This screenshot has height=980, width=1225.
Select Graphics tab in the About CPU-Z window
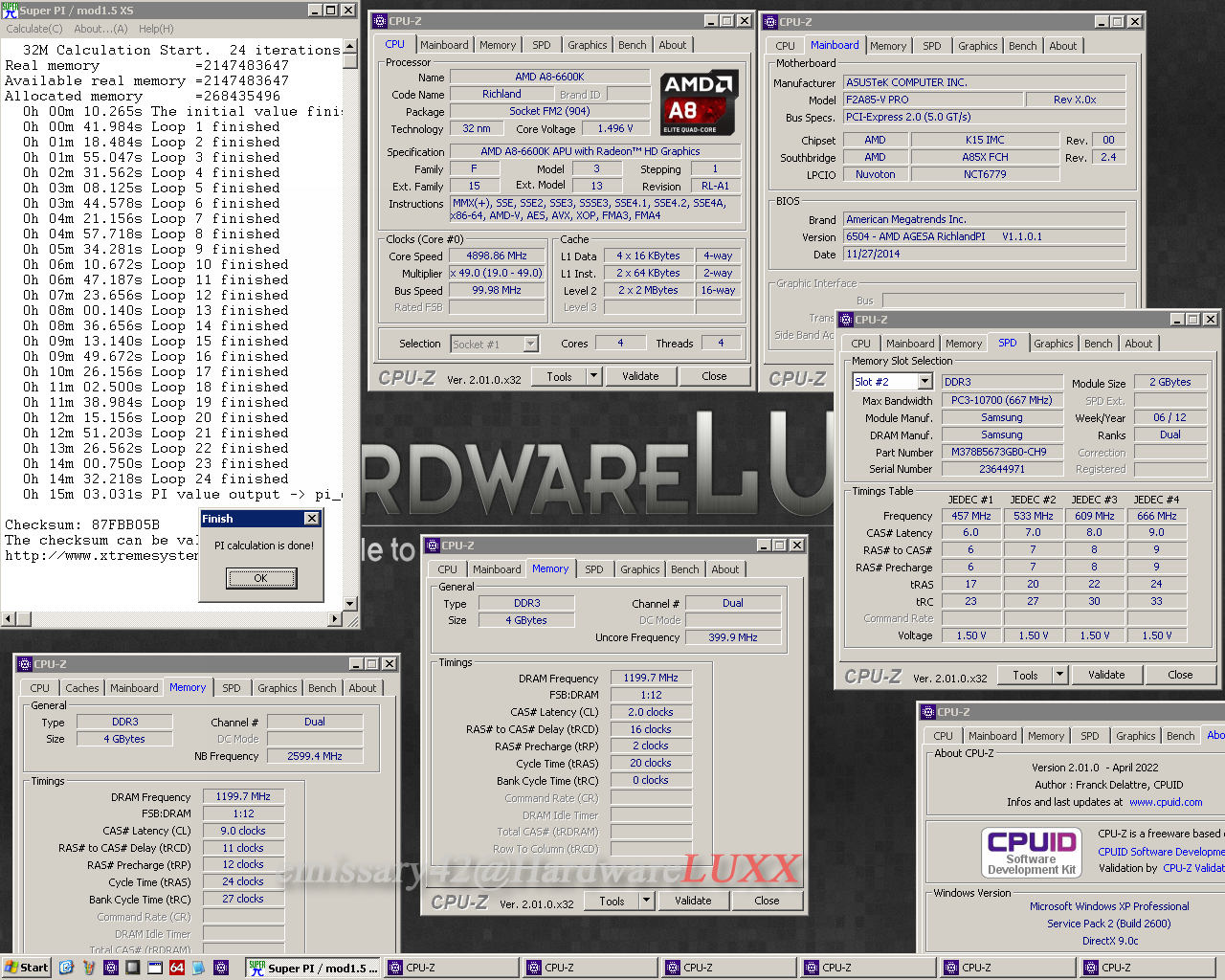pyautogui.click(x=1135, y=736)
